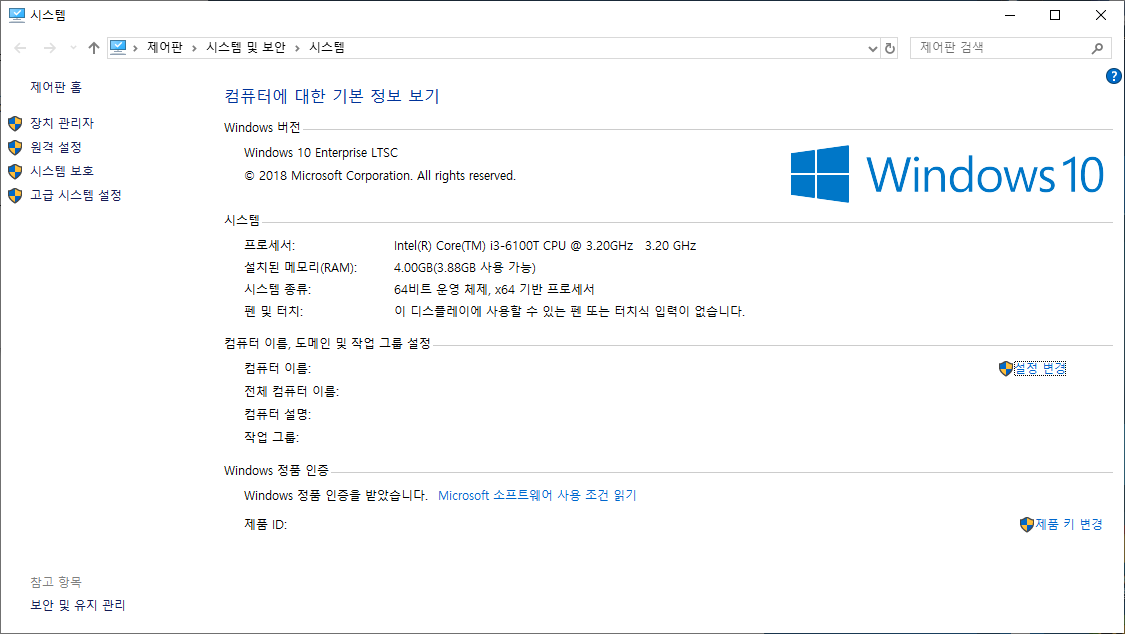This screenshot has height=634, width=1125.
Task: Go up one level with the up arrow
Action: pos(93,48)
